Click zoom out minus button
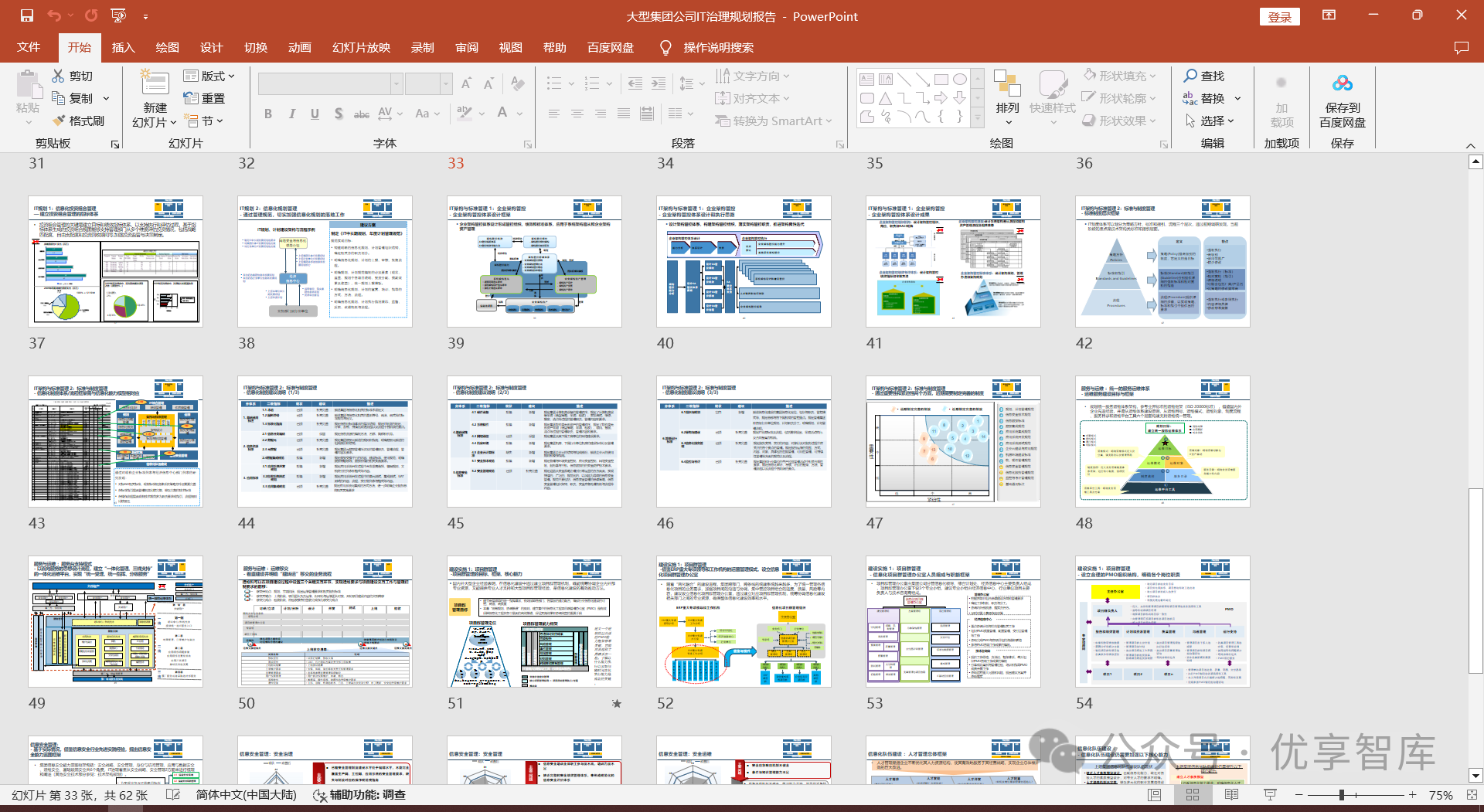 [x=1299, y=795]
